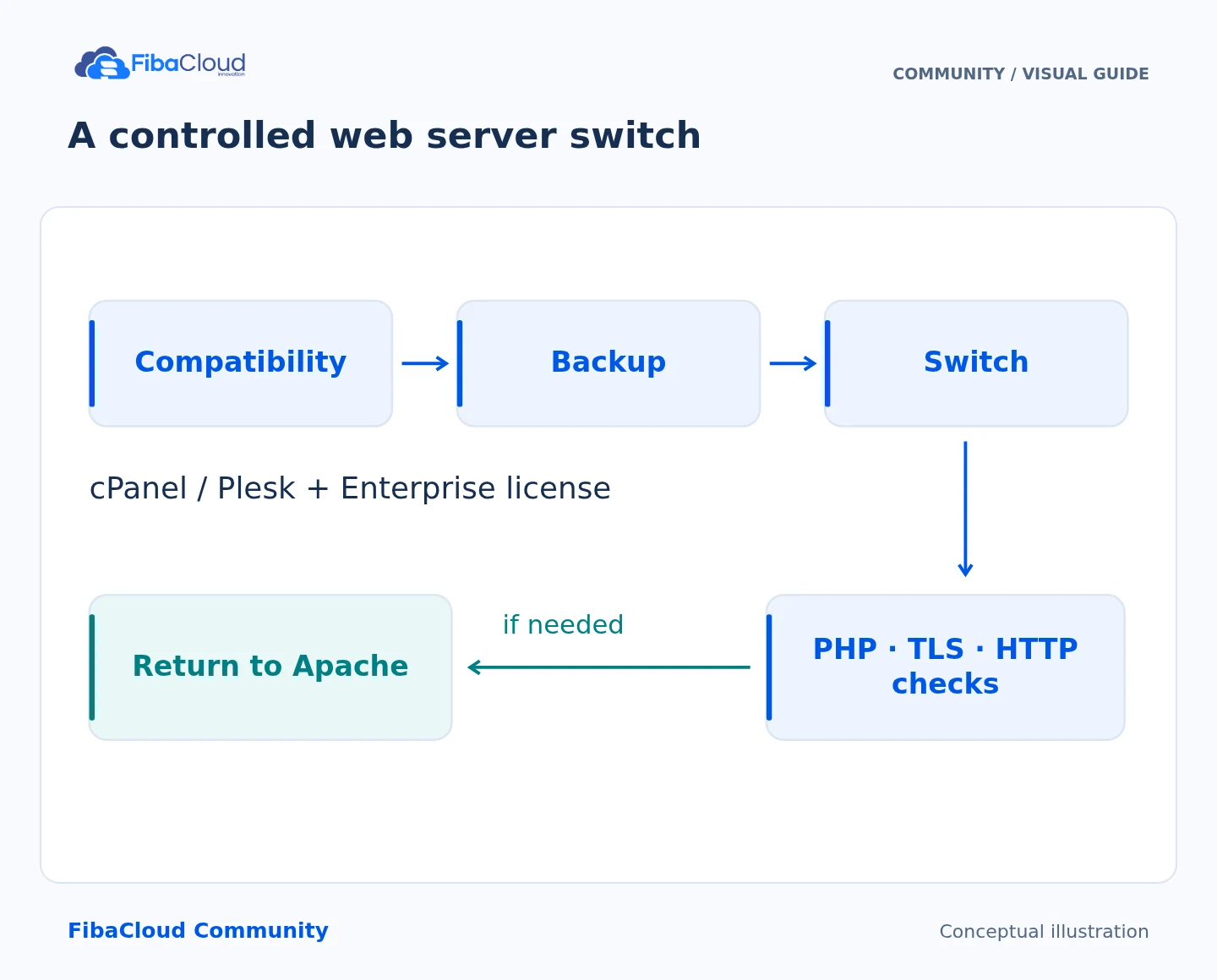This screenshot has height=980, width=1217.
Task: Click the FibaCloud Community footer text
Action: click(x=198, y=931)
